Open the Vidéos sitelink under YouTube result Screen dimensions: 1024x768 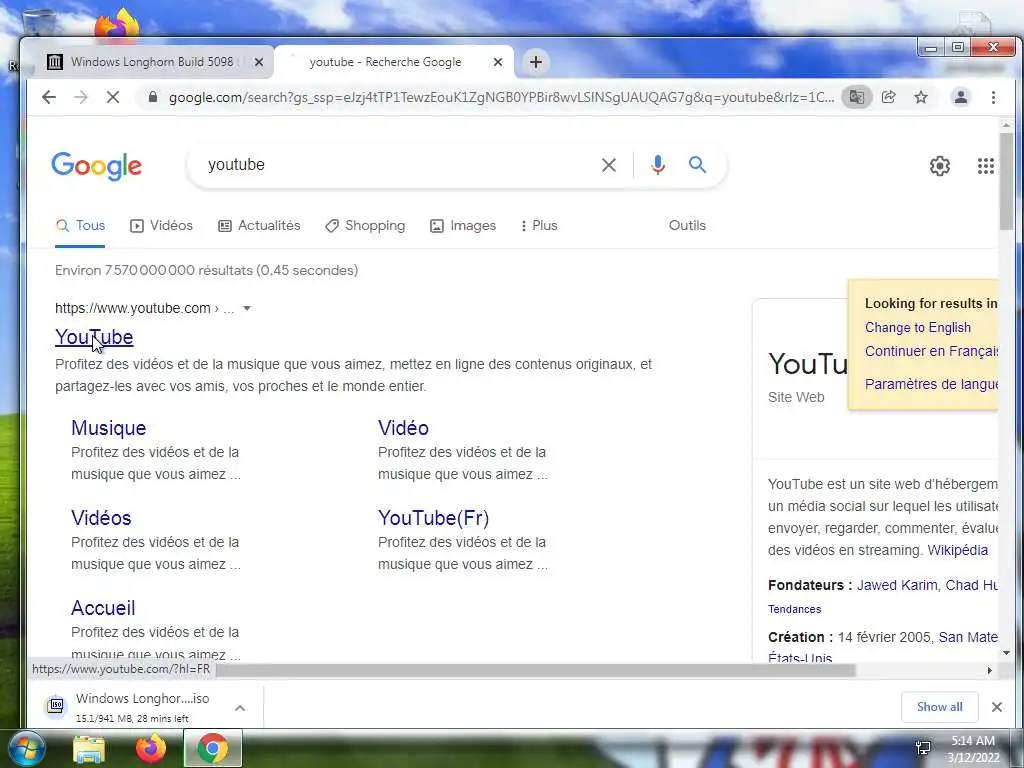[x=101, y=518]
